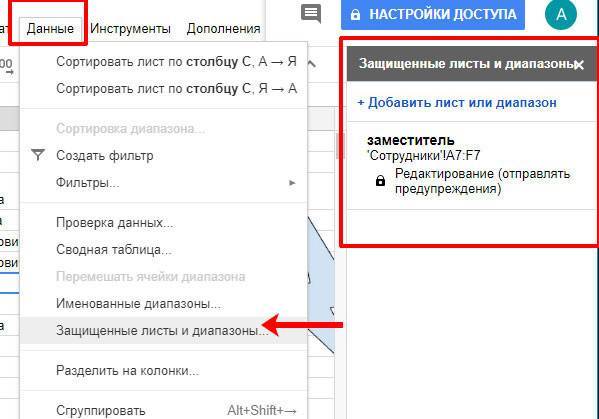
Task: Open the заместитель protected range entry
Action: [x=471, y=166]
